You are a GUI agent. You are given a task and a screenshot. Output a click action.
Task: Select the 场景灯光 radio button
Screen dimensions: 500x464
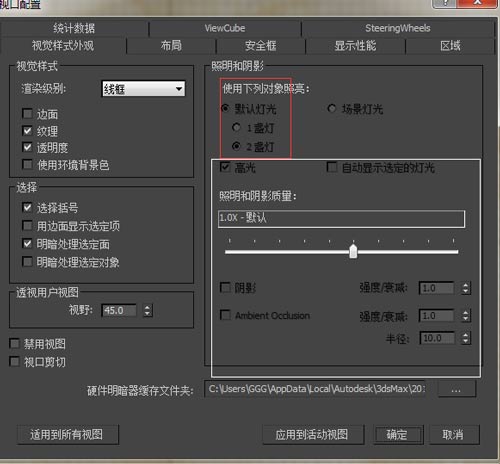pos(332,108)
